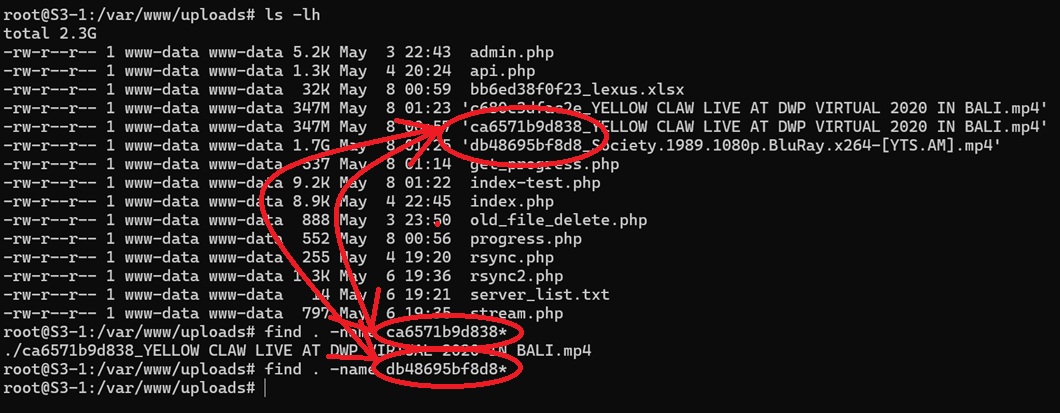Select old_file_delete.php in the listing

click(558, 220)
